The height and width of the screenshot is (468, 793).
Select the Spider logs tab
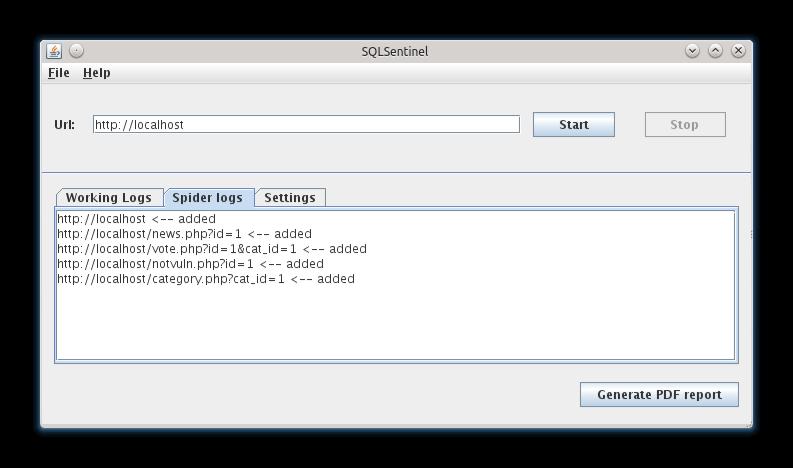pos(208,198)
